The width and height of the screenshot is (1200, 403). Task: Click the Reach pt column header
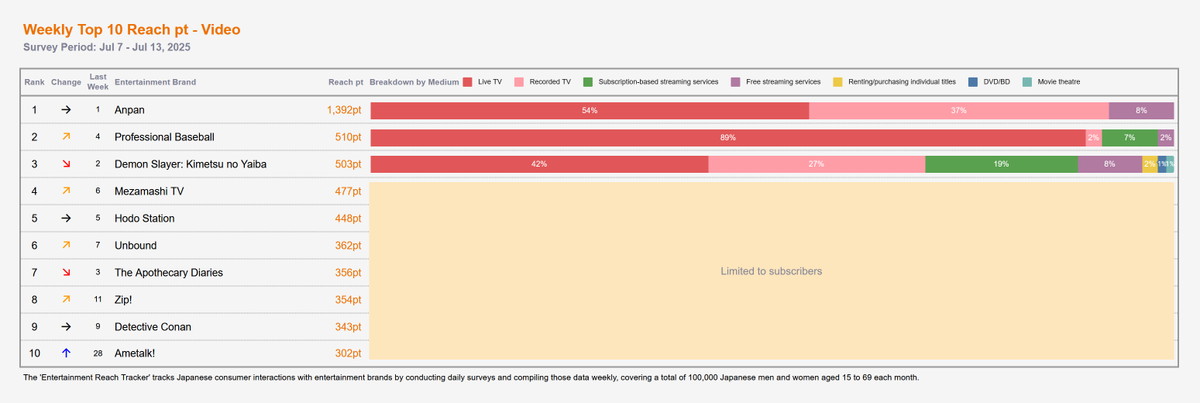tap(345, 81)
